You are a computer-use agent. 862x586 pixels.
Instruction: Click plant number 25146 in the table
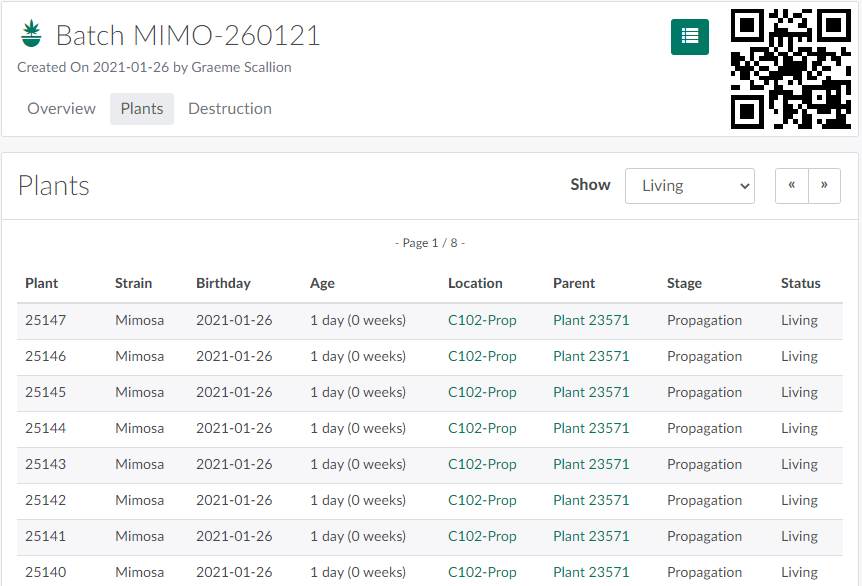pos(46,357)
